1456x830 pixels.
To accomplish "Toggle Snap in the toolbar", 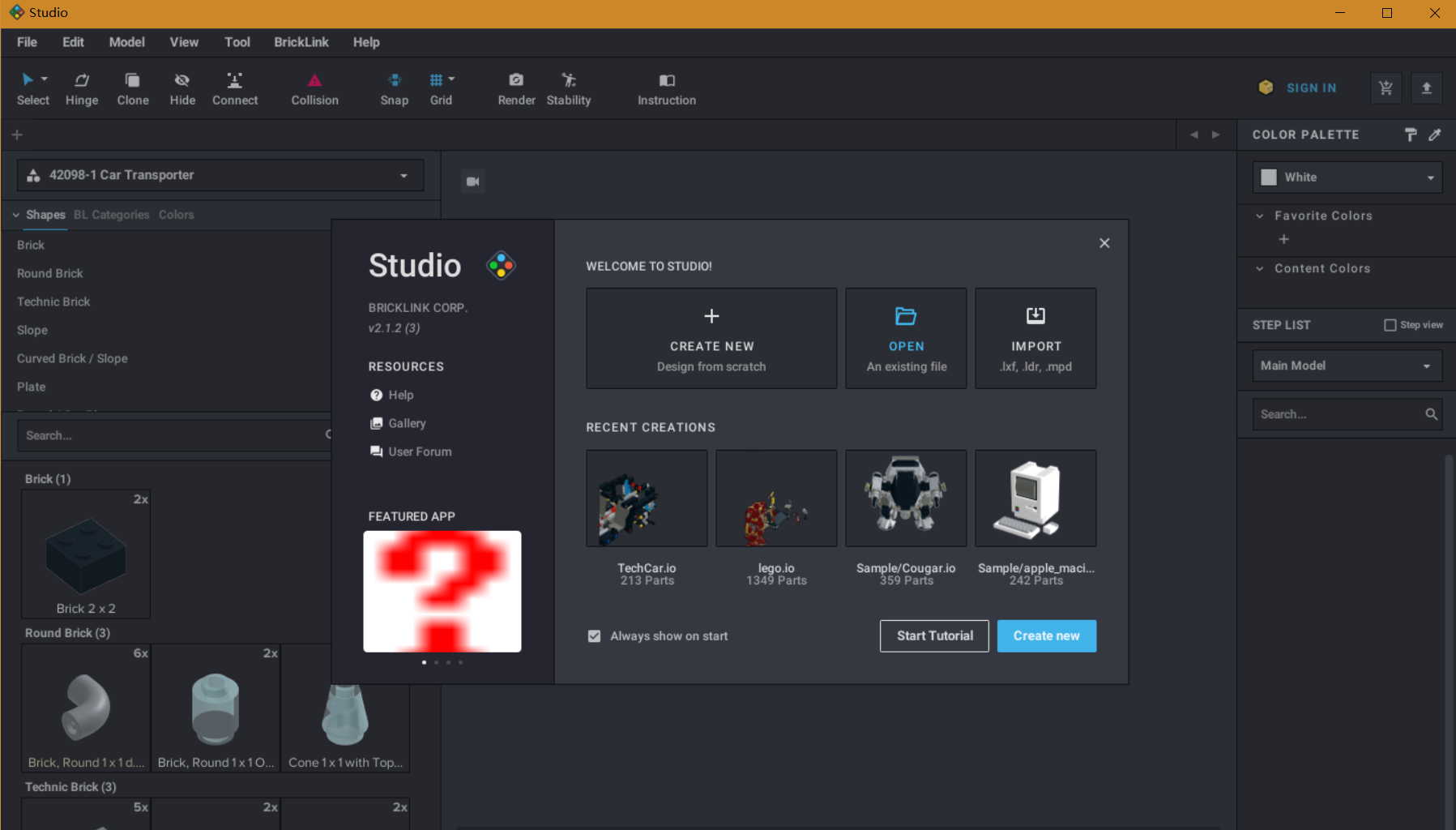I will pyautogui.click(x=395, y=89).
